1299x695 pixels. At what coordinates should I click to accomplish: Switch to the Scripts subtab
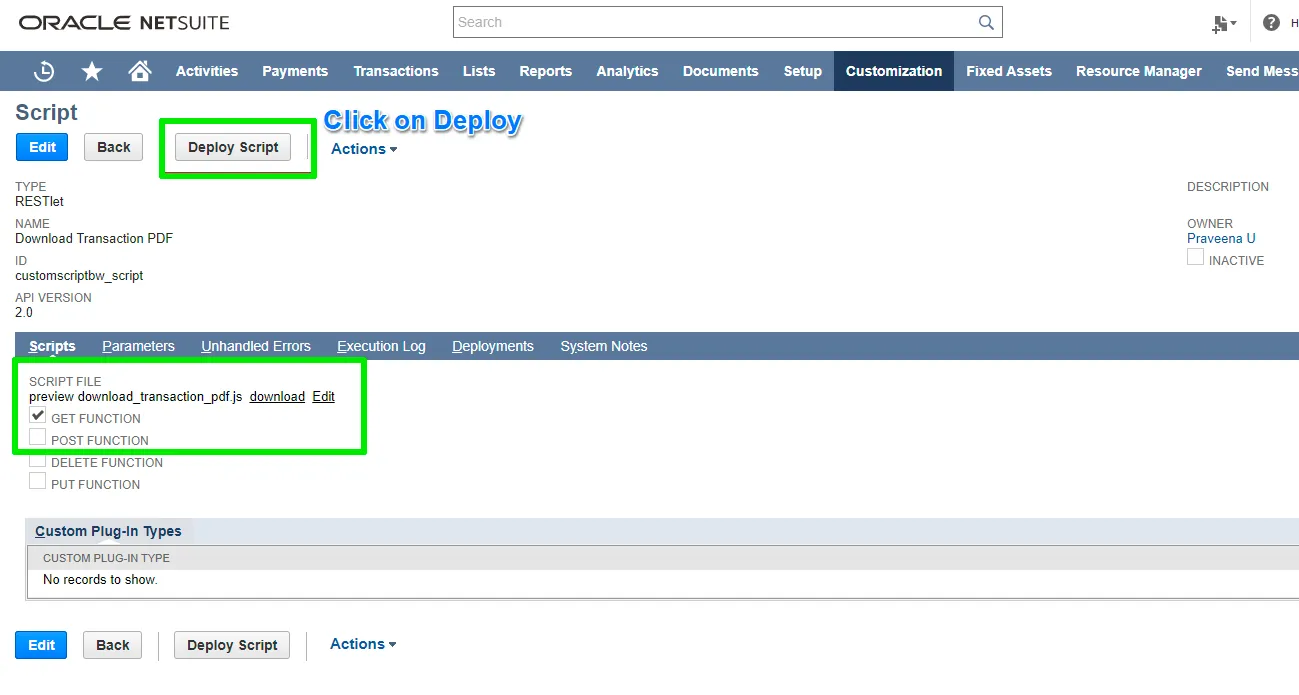tap(52, 346)
